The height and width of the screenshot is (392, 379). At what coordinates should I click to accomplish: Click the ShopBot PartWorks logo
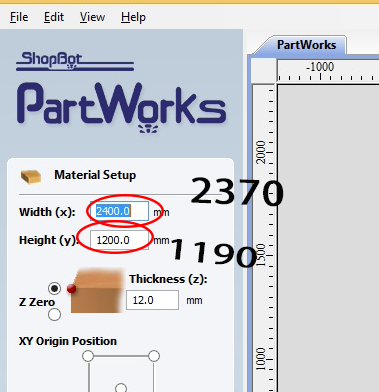pos(121,93)
